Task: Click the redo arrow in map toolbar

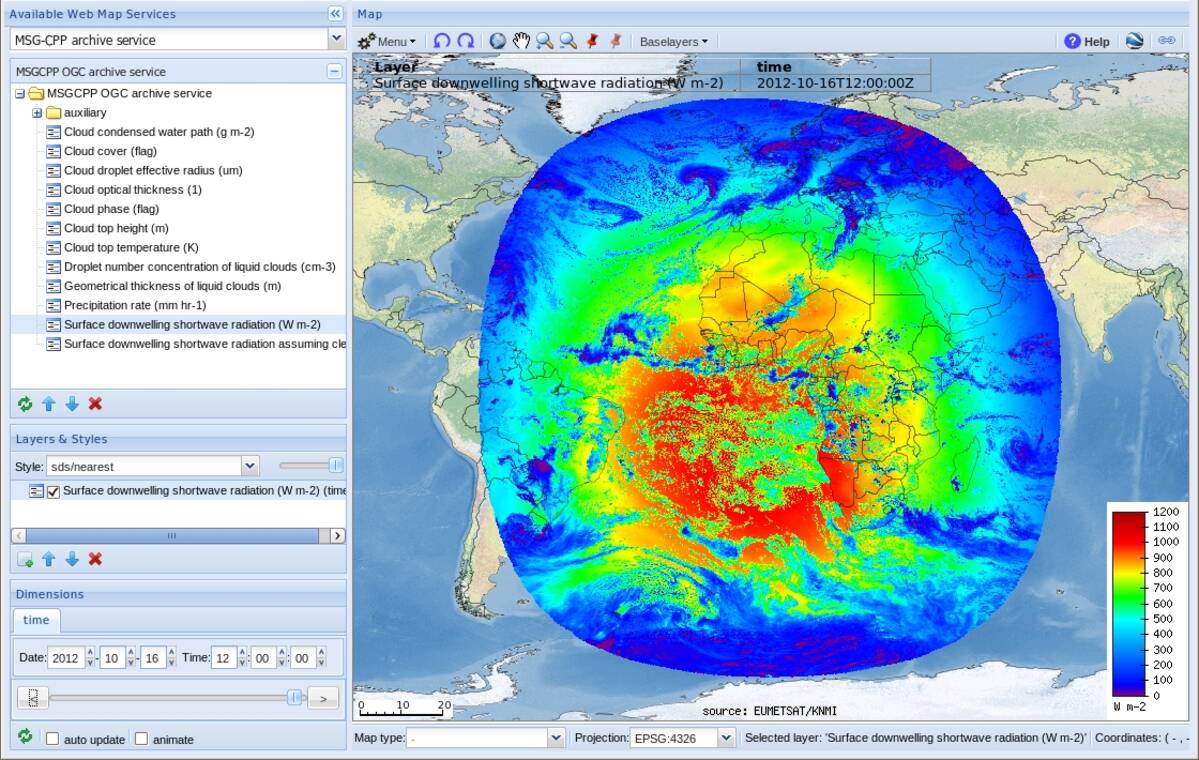Action: pos(465,41)
